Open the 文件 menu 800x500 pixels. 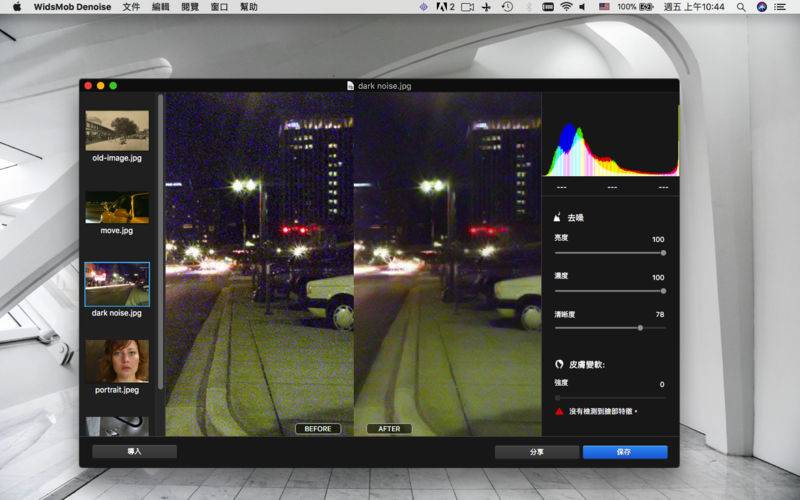[131, 7]
